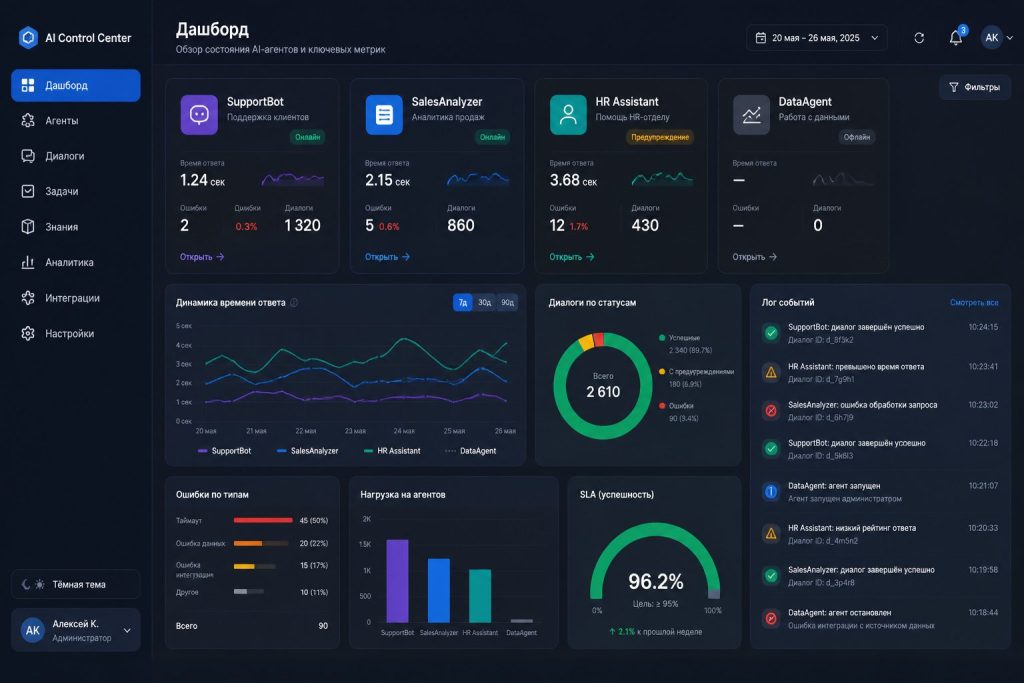The image size is (1024, 683).
Task: Click the red stop icon at 10:18:44
Action: 771,618
